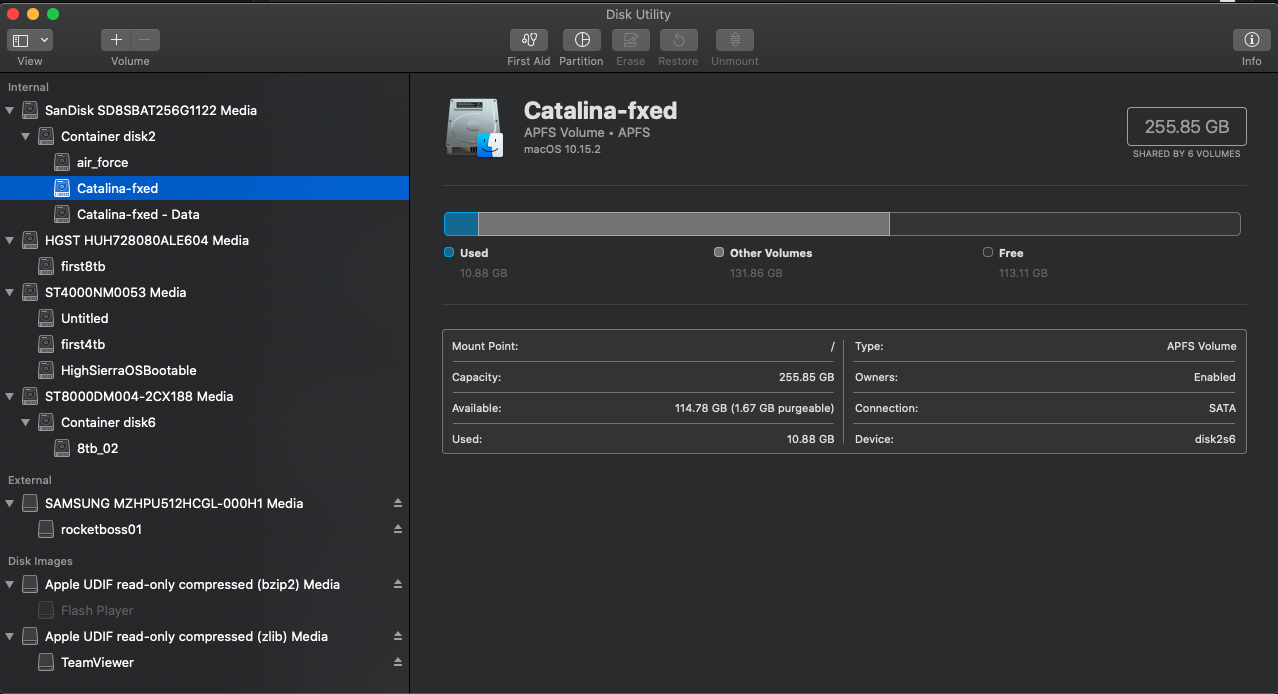The image size is (1278, 694).
Task: Eject SAMSUNG MZHPU512HCGL external media
Action: click(398, 503)
